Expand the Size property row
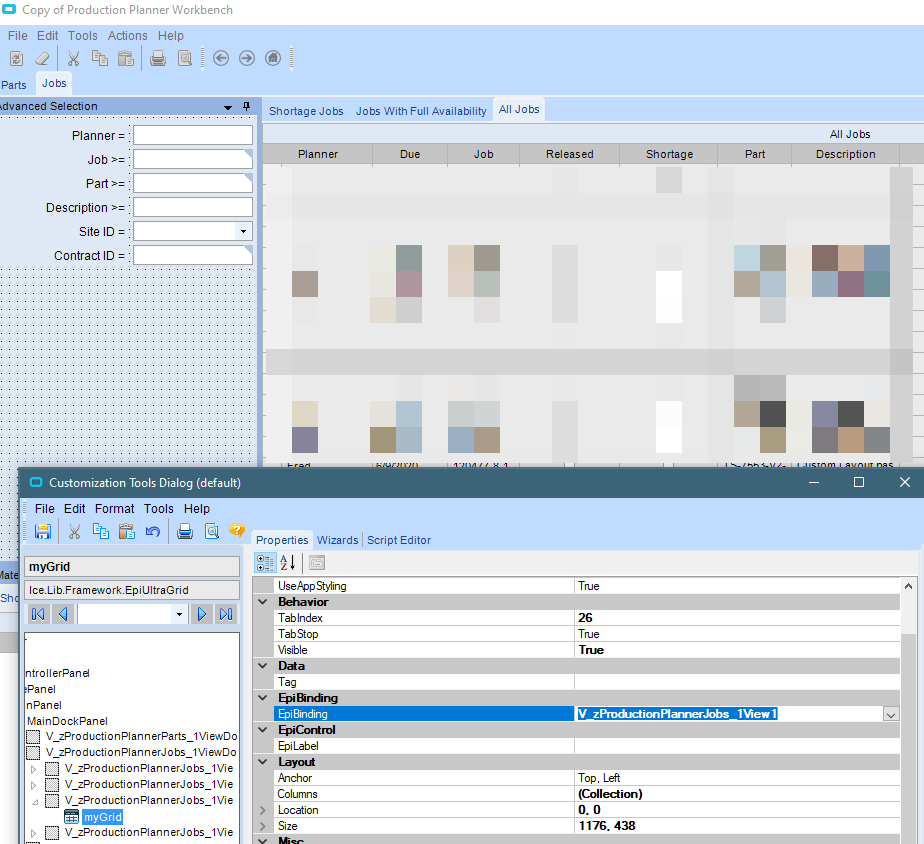This screenshot has height=844, width=924. tap(263, 826)
